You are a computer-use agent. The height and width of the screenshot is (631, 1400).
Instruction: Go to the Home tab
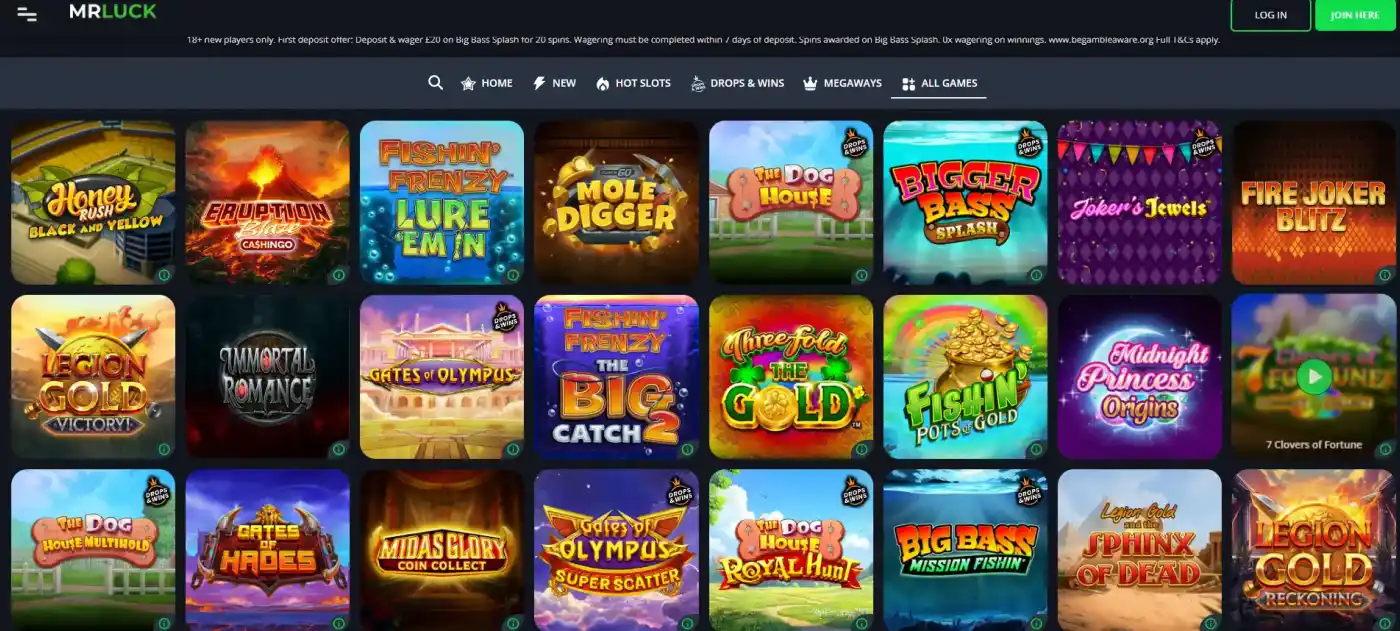tap(486, 83)
